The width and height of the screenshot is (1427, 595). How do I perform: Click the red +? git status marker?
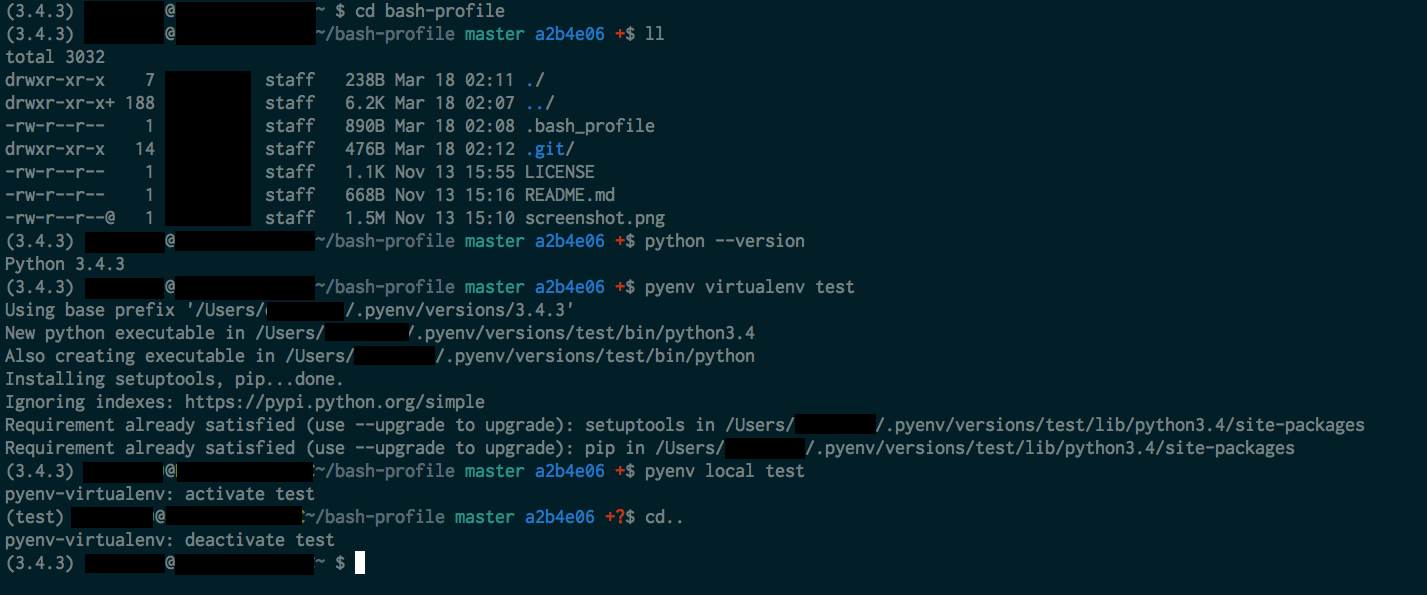(x=615, y=517)
